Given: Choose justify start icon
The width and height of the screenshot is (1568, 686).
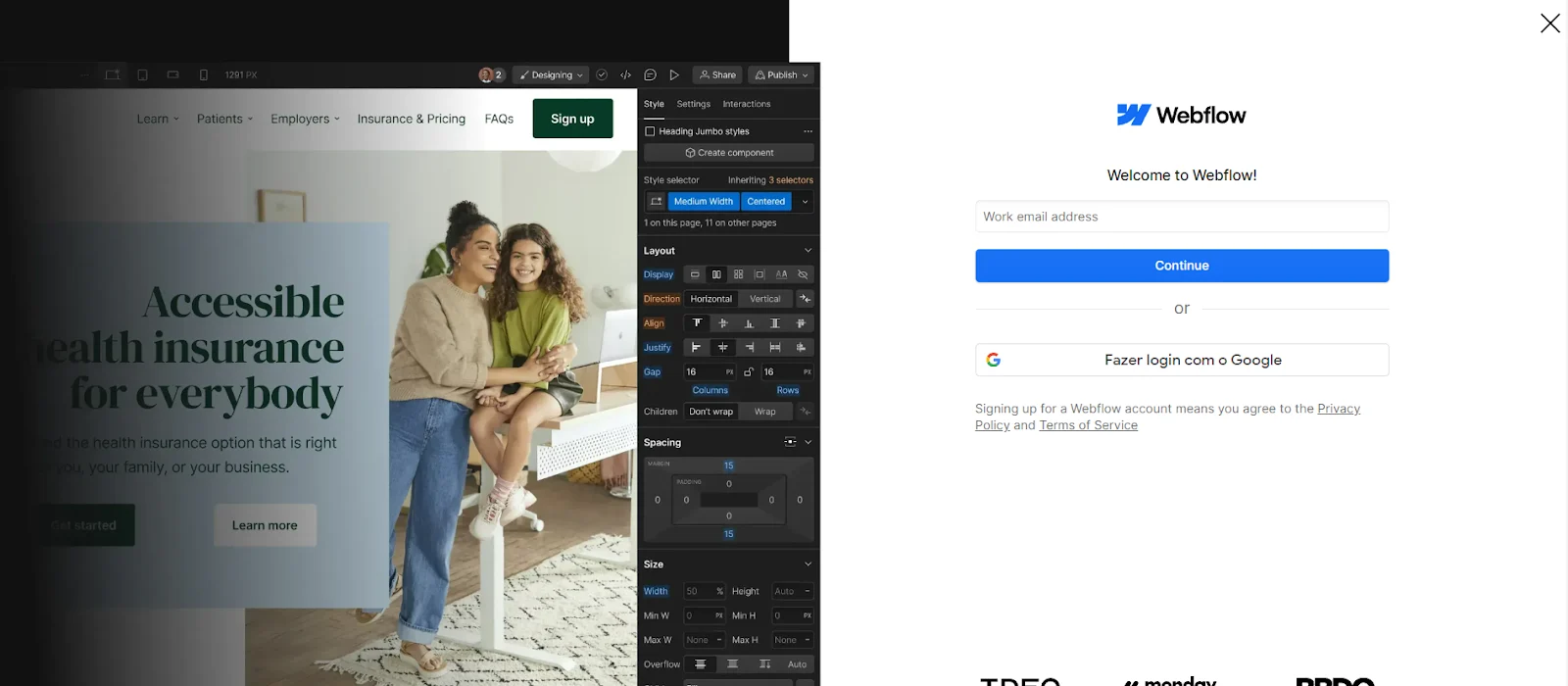Looking at the screenshot, I should coord(697,347).
